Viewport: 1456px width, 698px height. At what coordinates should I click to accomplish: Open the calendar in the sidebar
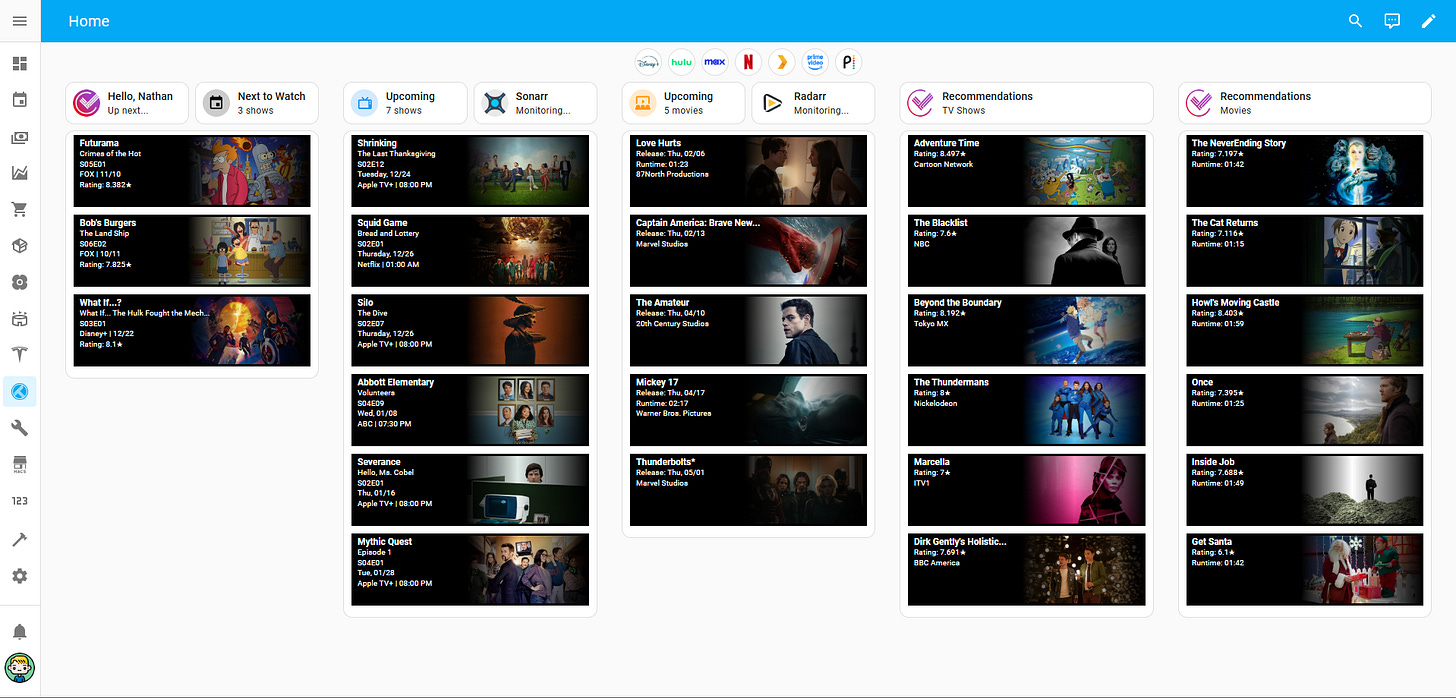click(20, 100)
